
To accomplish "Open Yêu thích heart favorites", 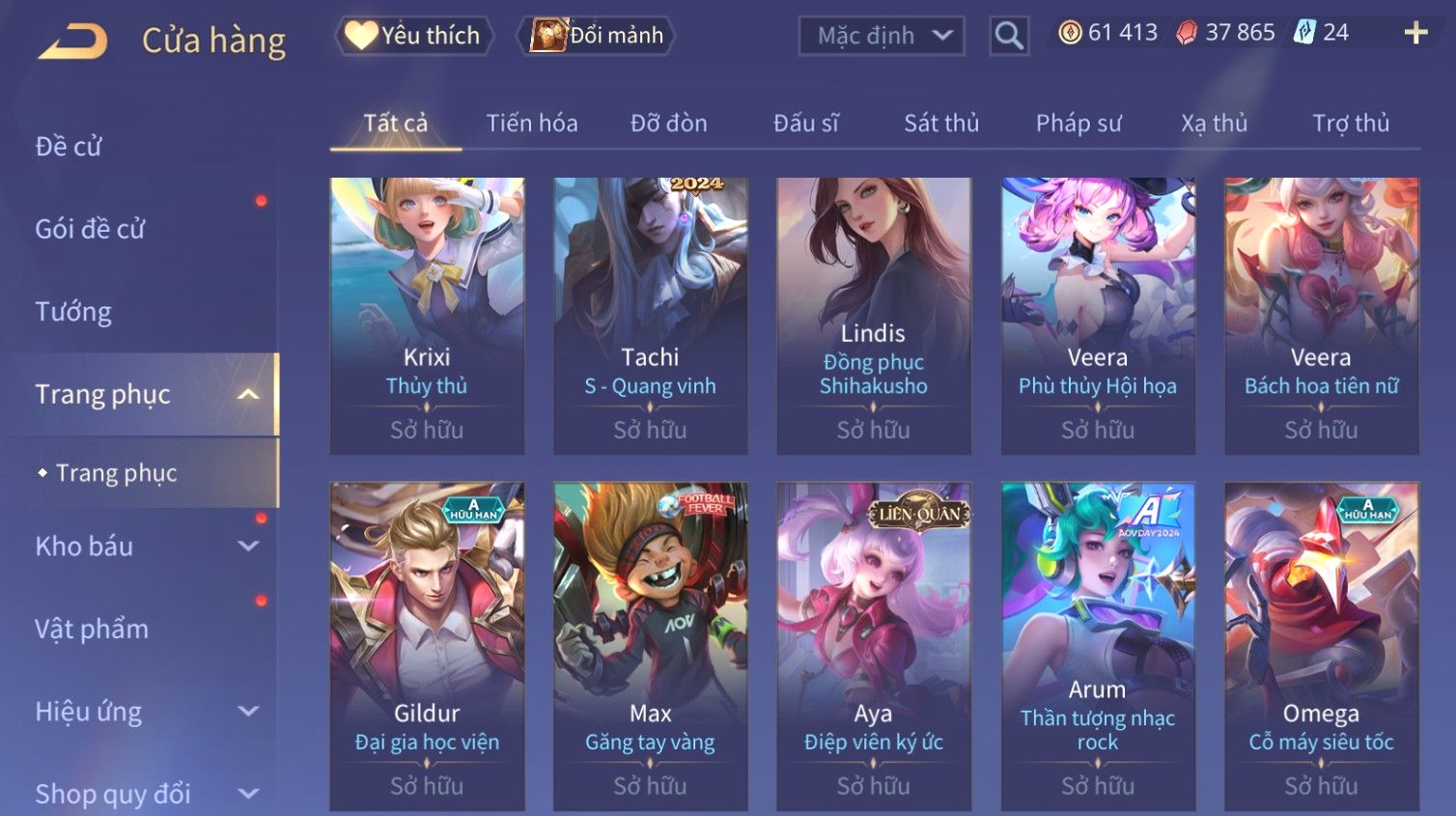I will tap(414, 36).
